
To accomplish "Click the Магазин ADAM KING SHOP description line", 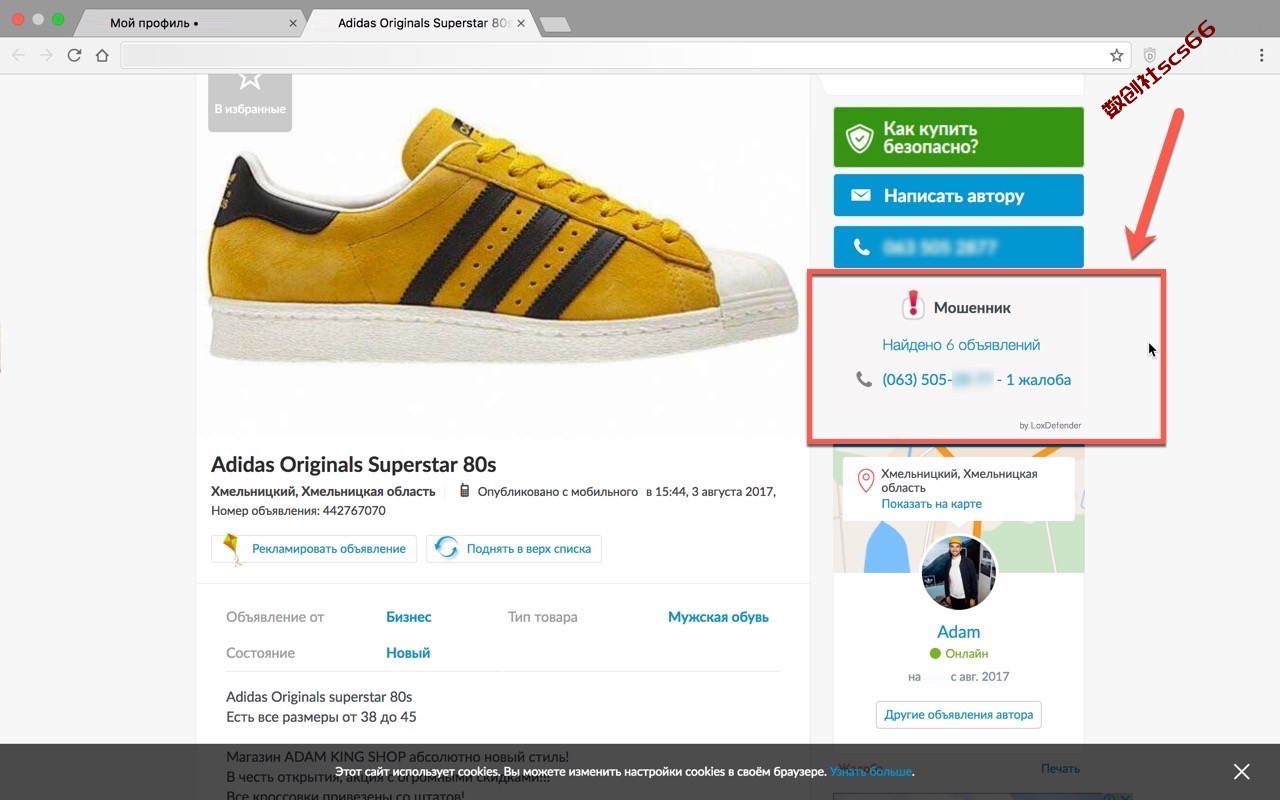I will point(397,757).
